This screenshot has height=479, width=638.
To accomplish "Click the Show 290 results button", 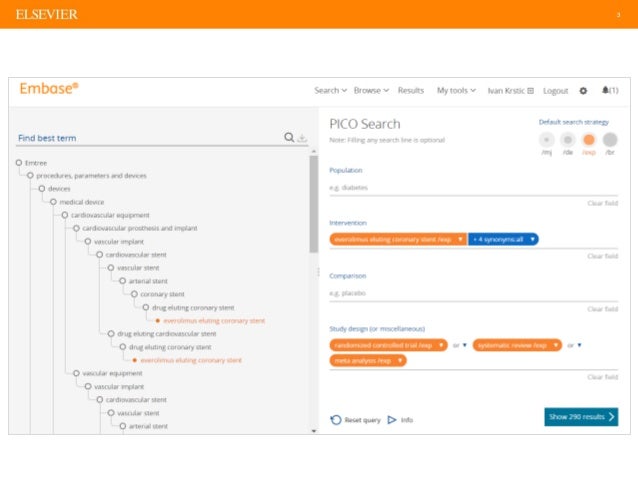I will point(581,417).
